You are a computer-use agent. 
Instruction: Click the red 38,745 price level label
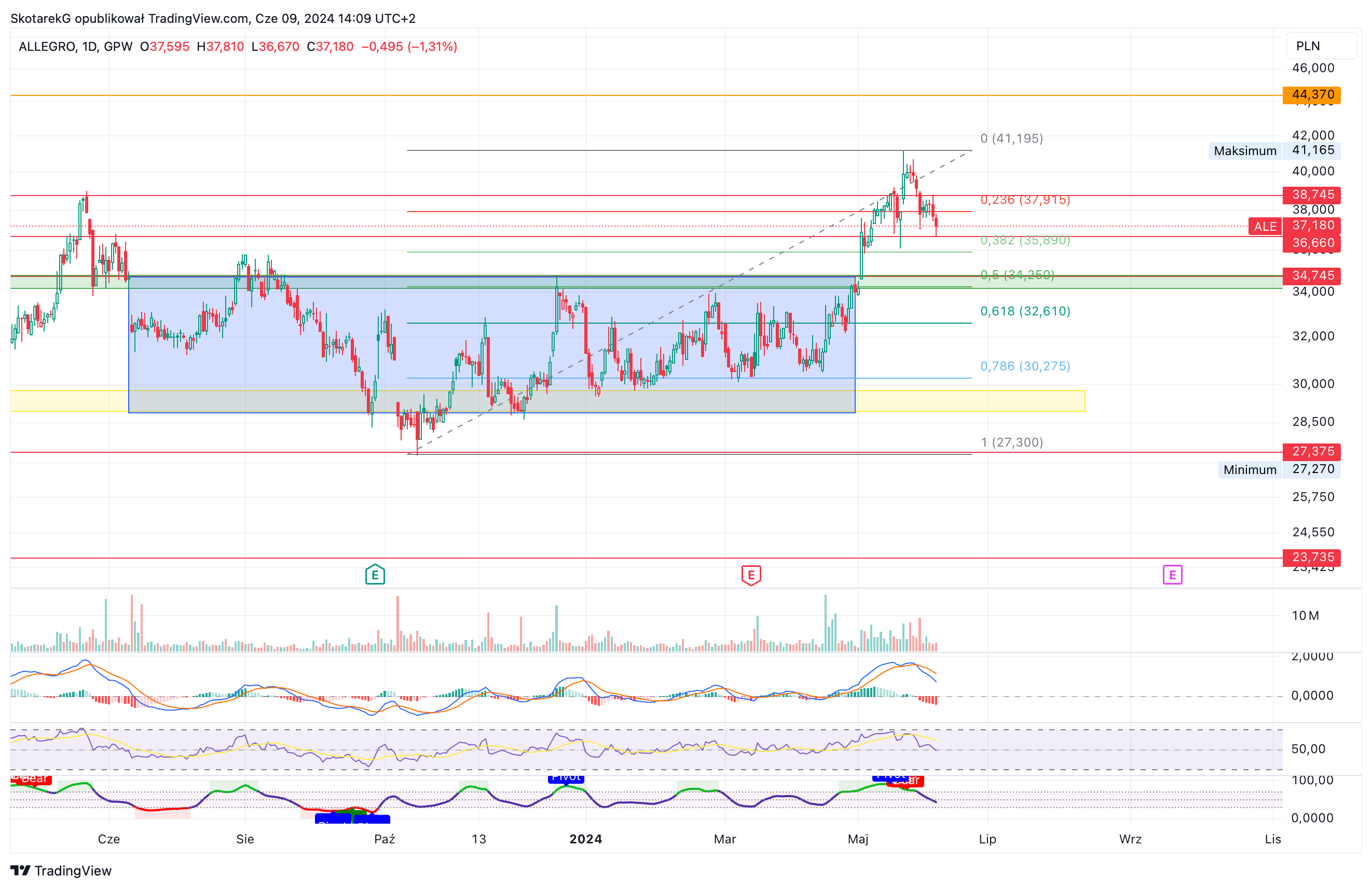point(1311,195)
